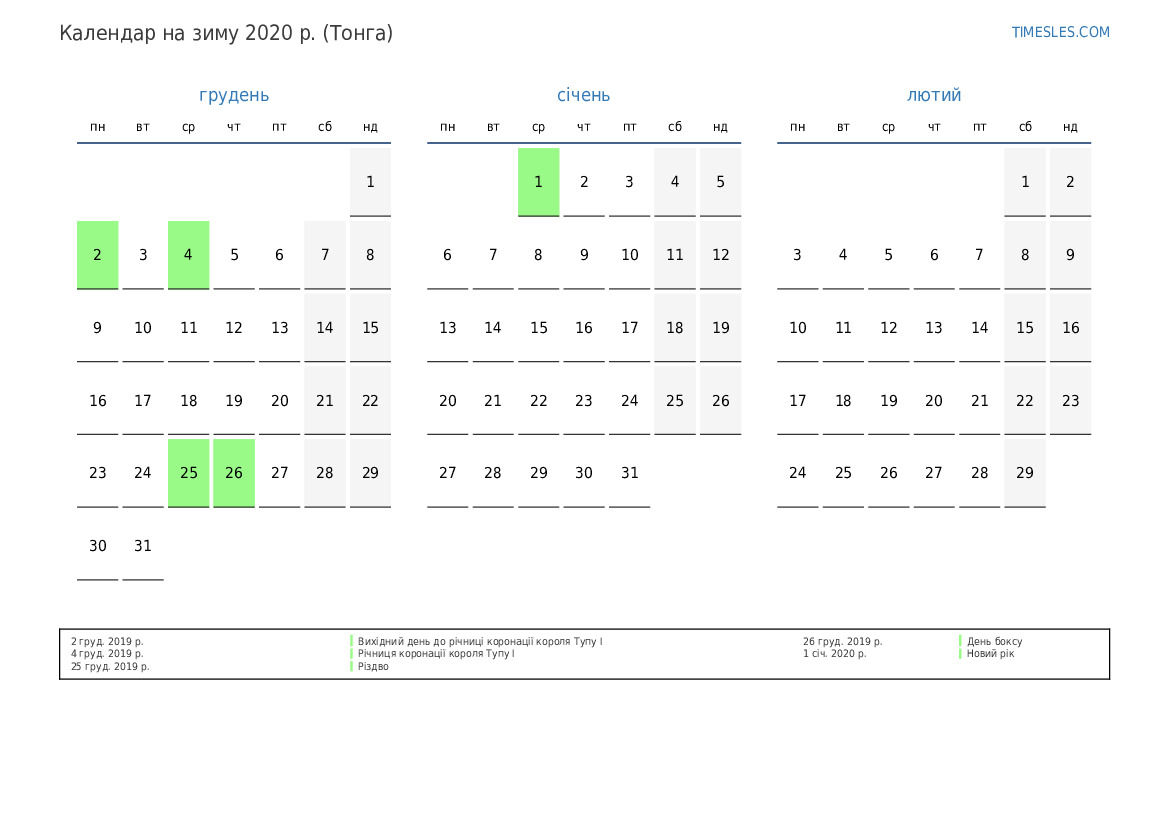Click the 1 січ. 2020 р. legend date

[x=834, y=654]
